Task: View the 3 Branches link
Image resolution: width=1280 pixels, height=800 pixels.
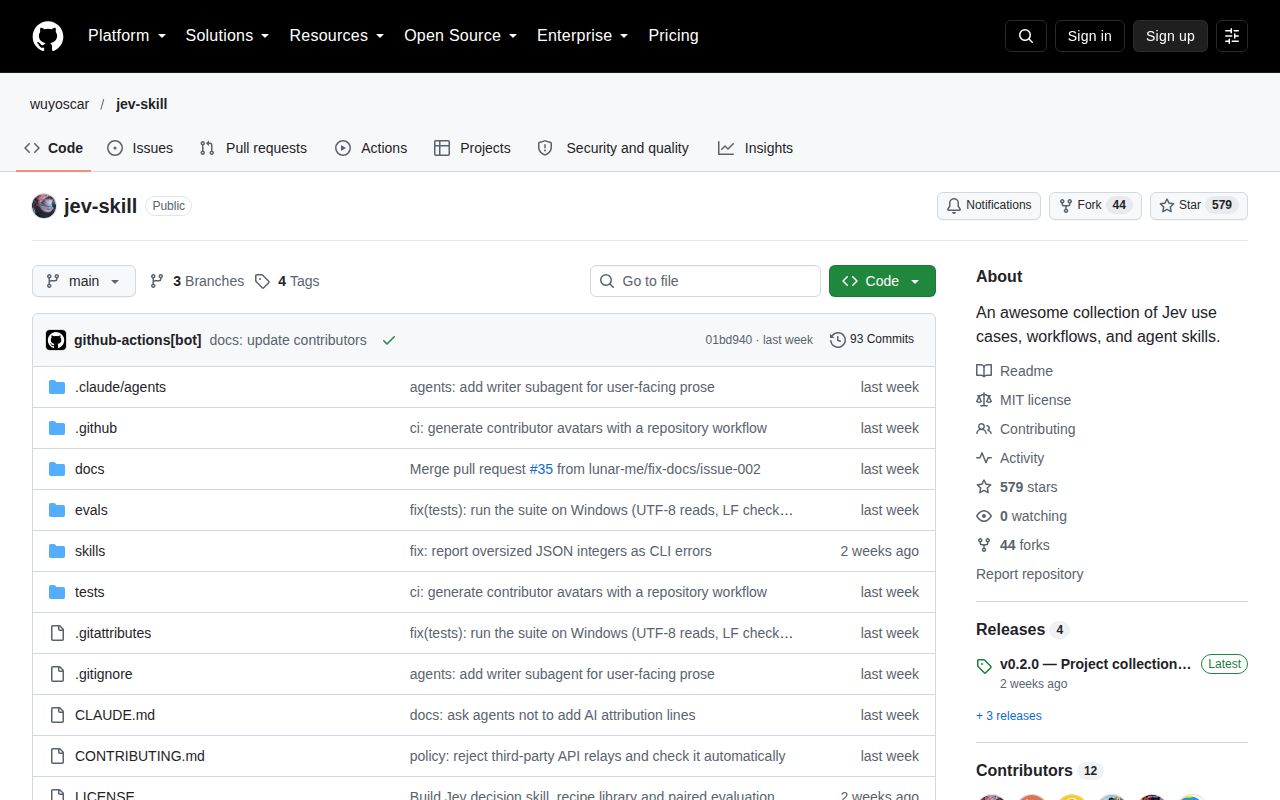Action: coord(197,281)
